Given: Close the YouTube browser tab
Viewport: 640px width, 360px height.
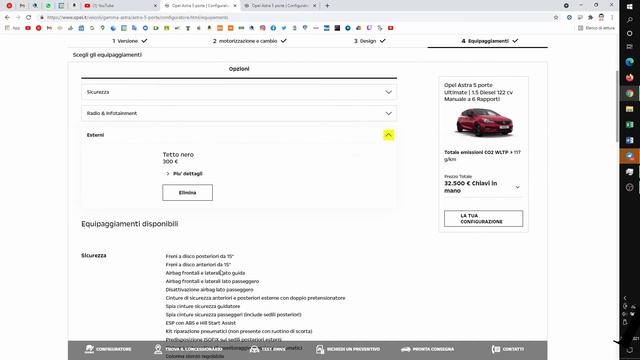Looking at the screenshot, I should pyautogui.click(x=155, y=6).
